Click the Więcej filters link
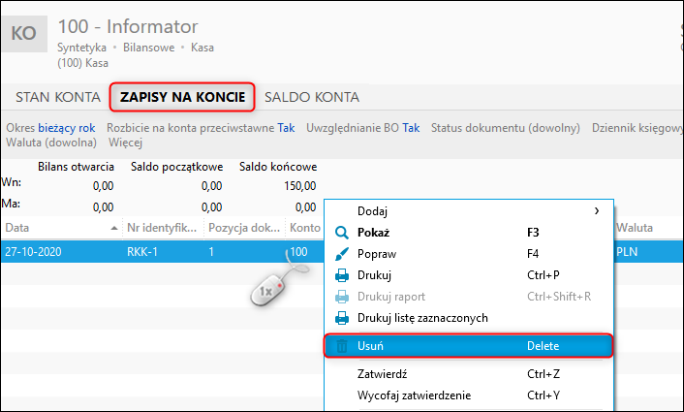The image size is (684, 412). pos(126,142)
